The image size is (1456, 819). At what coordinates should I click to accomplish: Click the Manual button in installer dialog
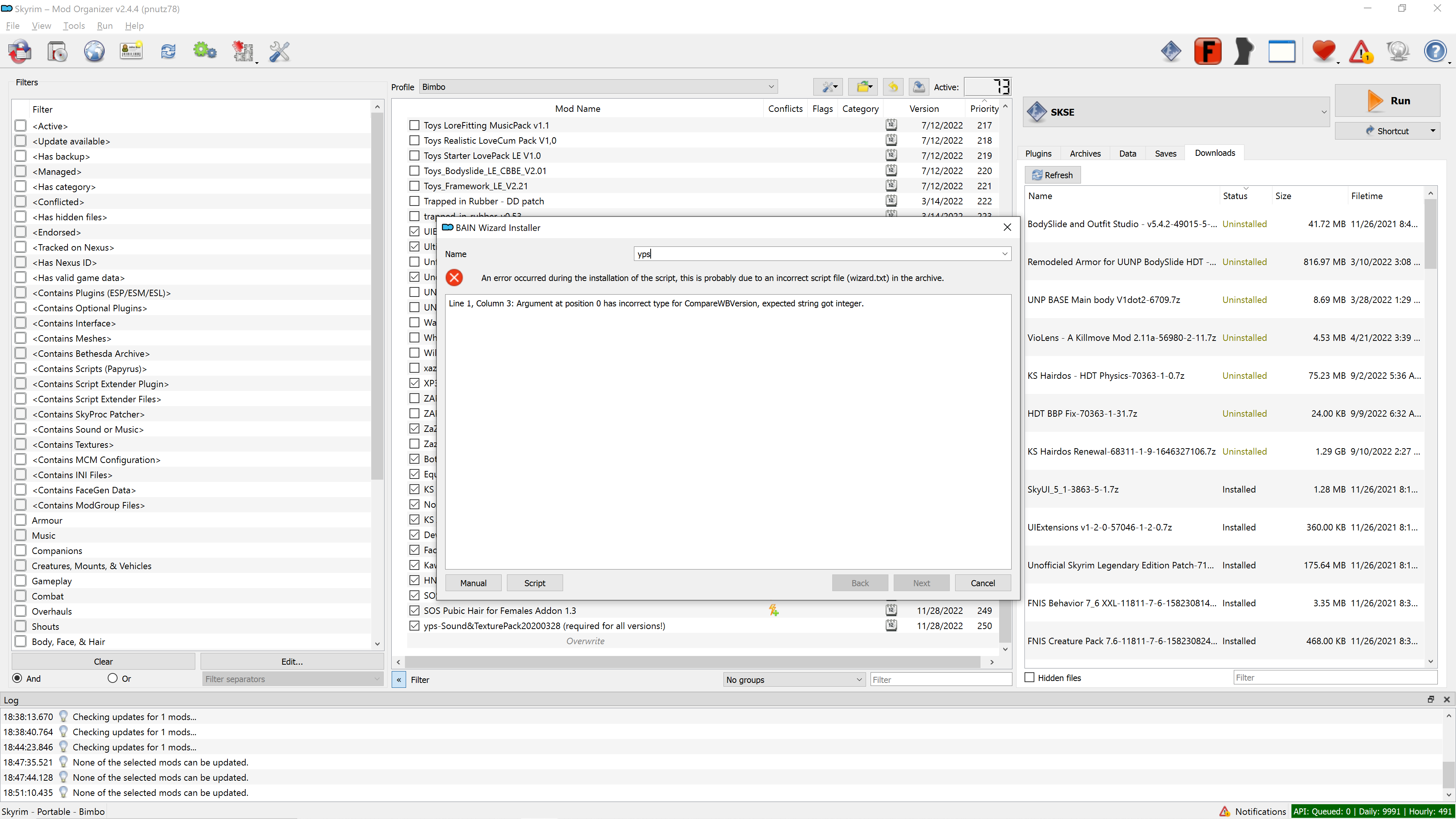click(x=473, y=583)
